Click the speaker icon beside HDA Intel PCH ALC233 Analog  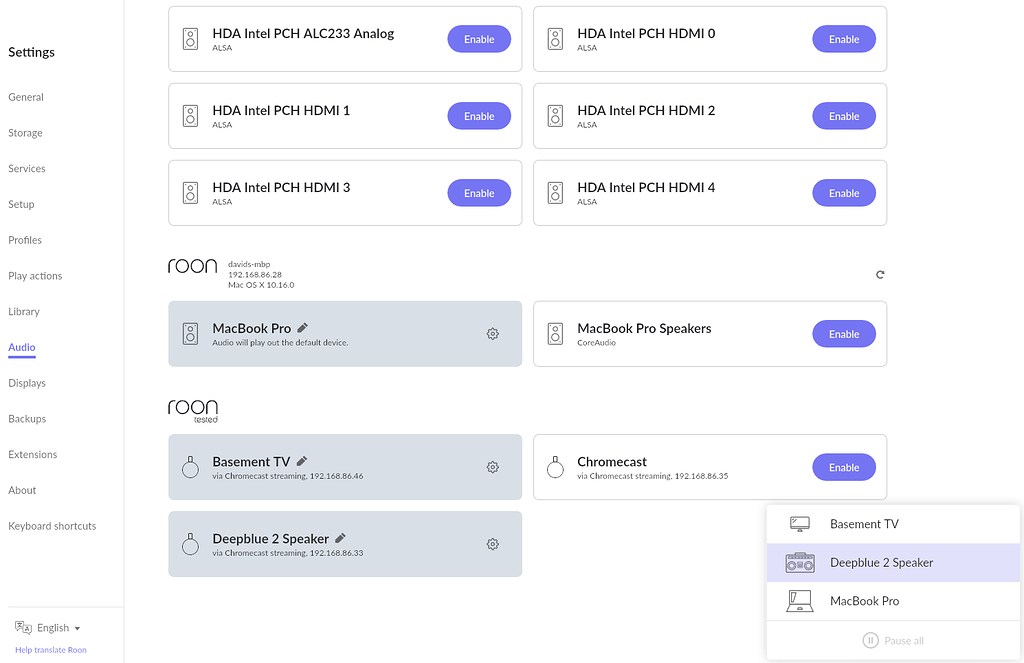[190, 39]
